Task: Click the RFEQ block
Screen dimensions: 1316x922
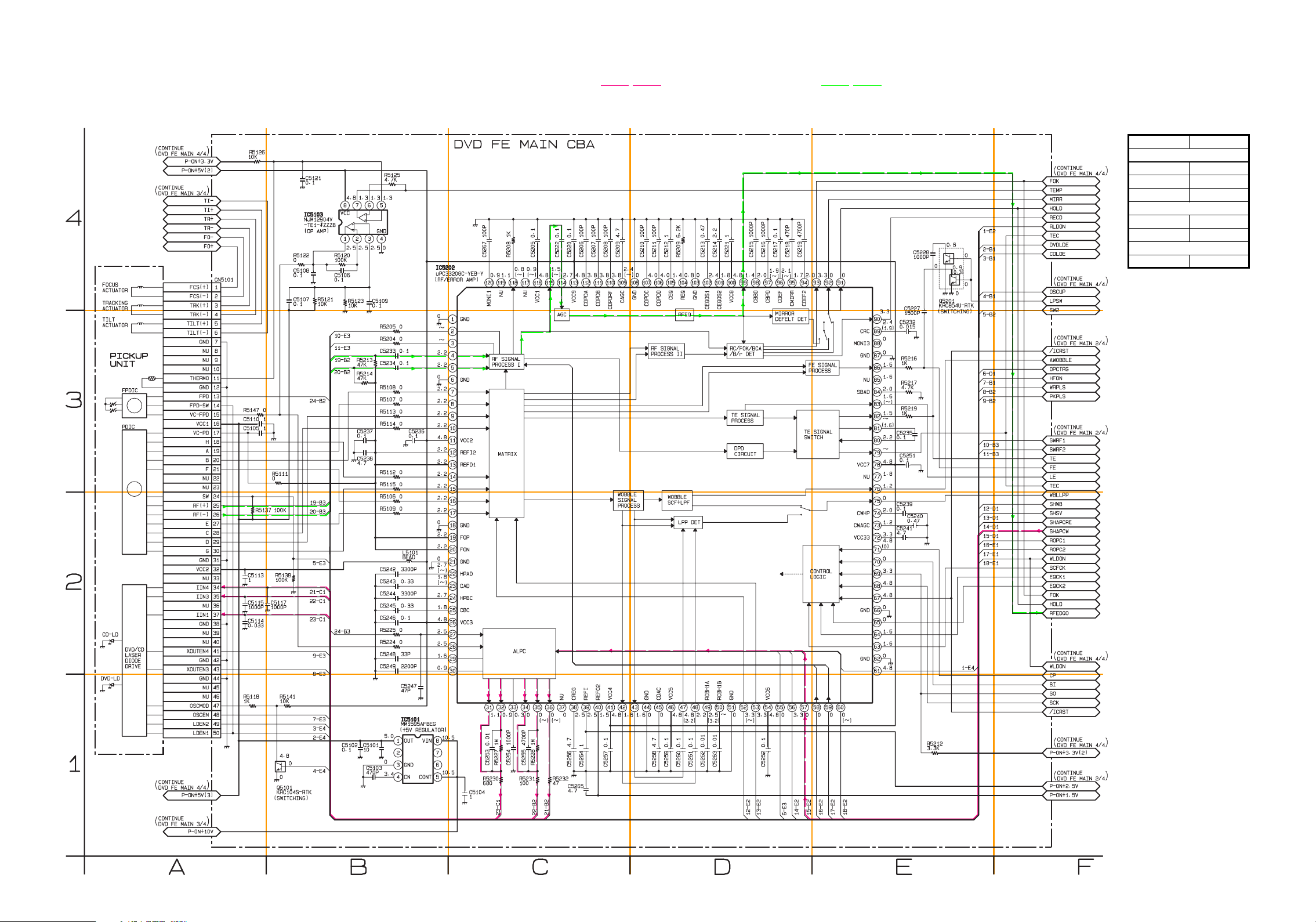Action: click(684, 314)
